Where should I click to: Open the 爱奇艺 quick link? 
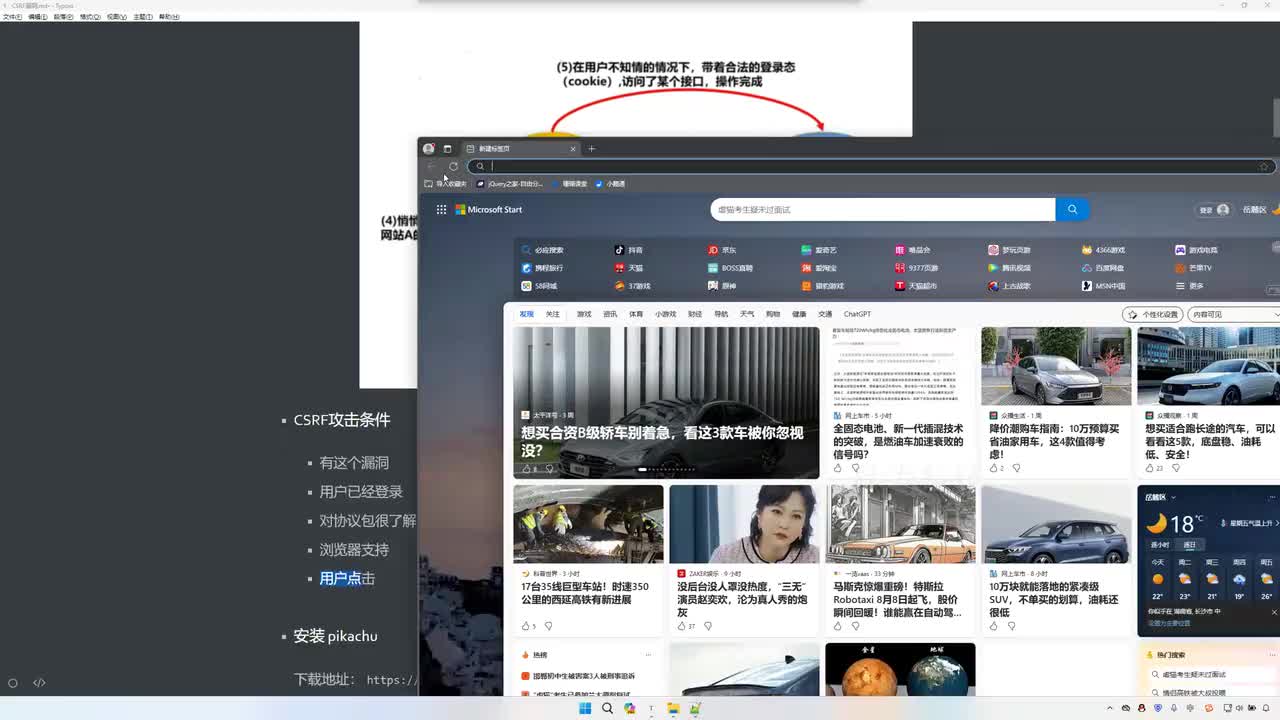point(819,250)
